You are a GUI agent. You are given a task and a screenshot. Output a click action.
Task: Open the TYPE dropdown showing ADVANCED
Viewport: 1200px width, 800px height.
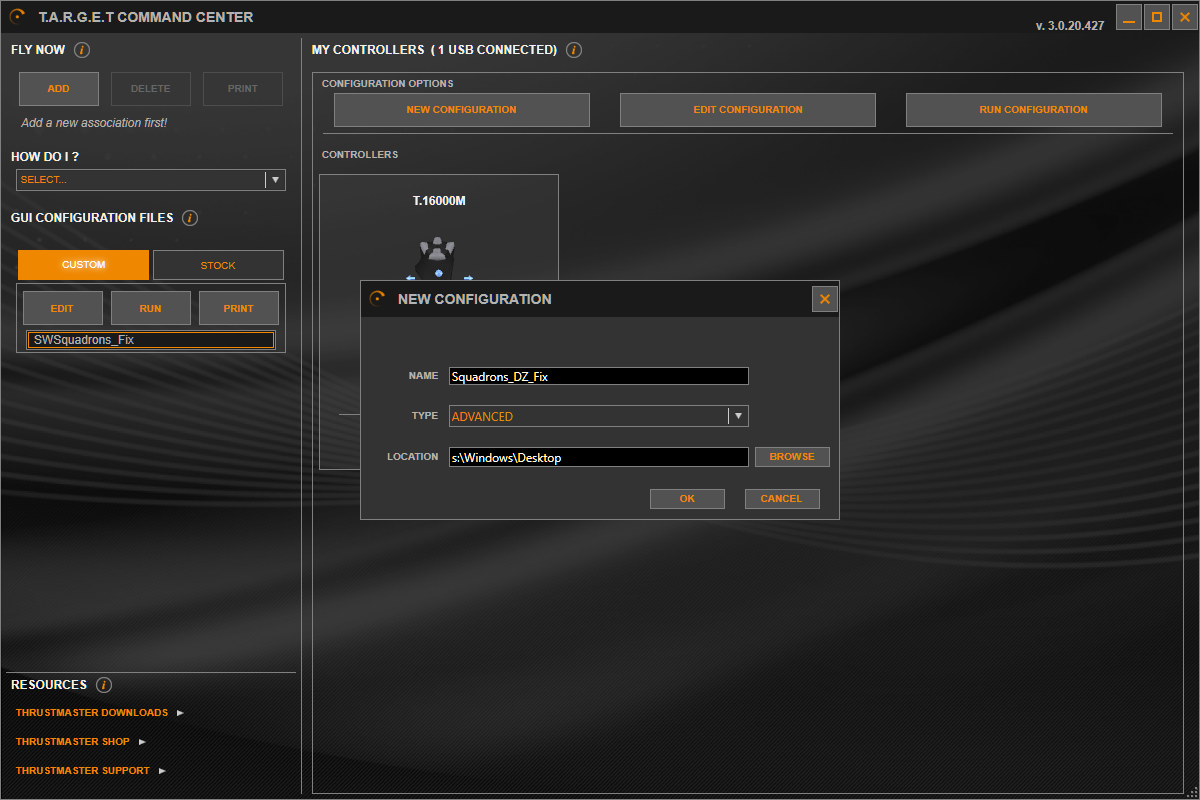coord(599,416)
